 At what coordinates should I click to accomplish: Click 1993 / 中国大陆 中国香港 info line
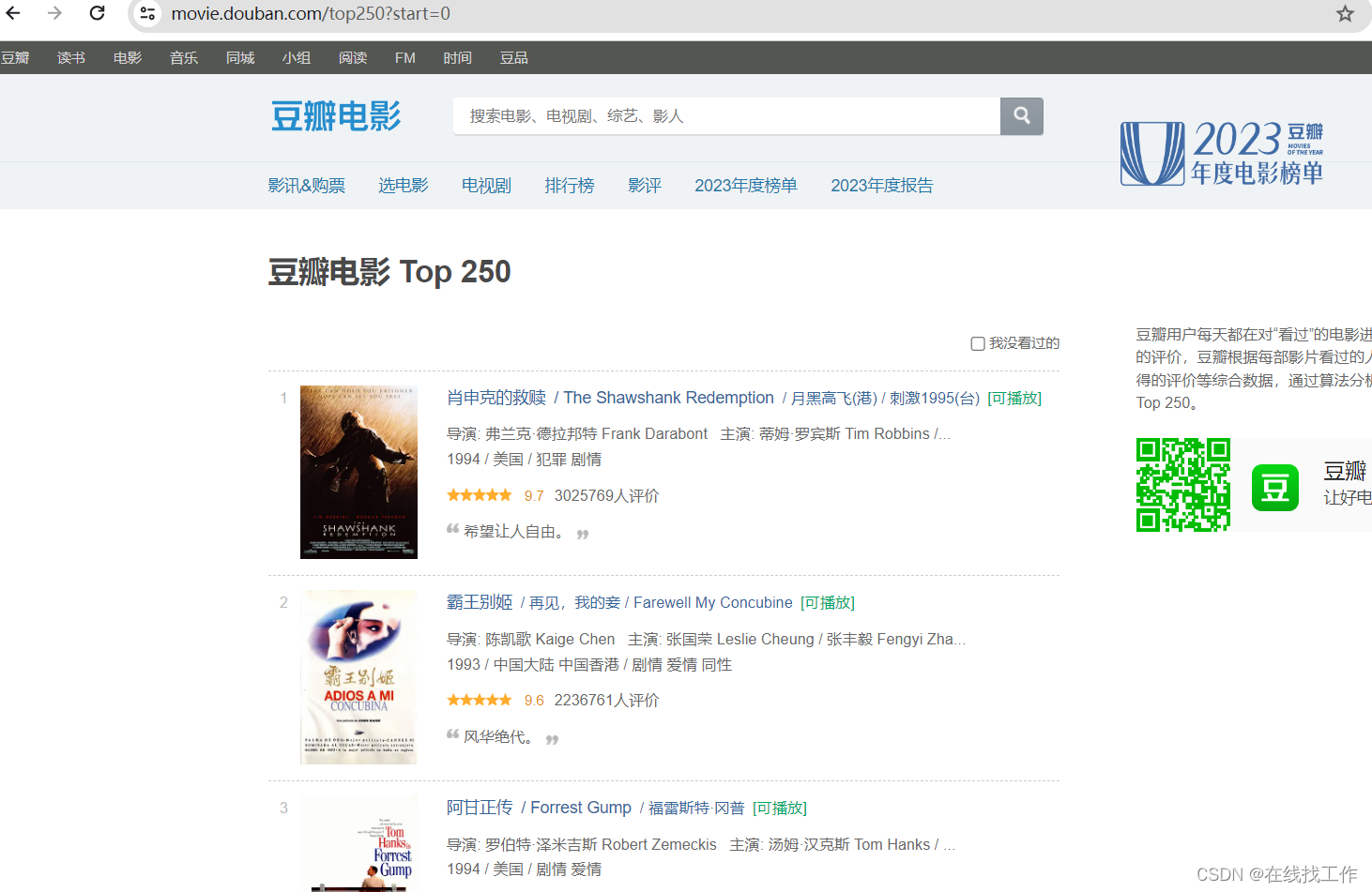589,665
